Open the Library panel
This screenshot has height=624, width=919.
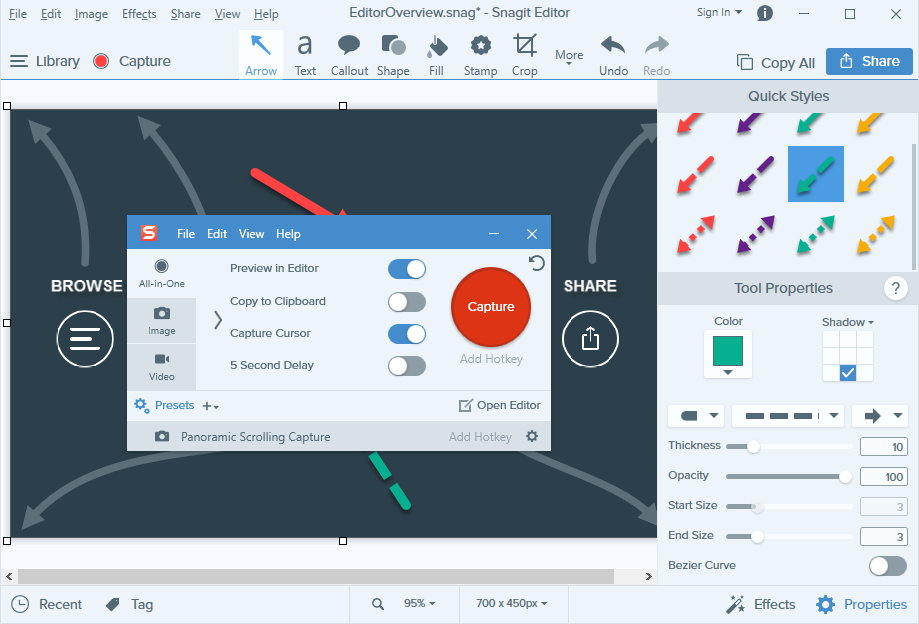click(45, 61)
